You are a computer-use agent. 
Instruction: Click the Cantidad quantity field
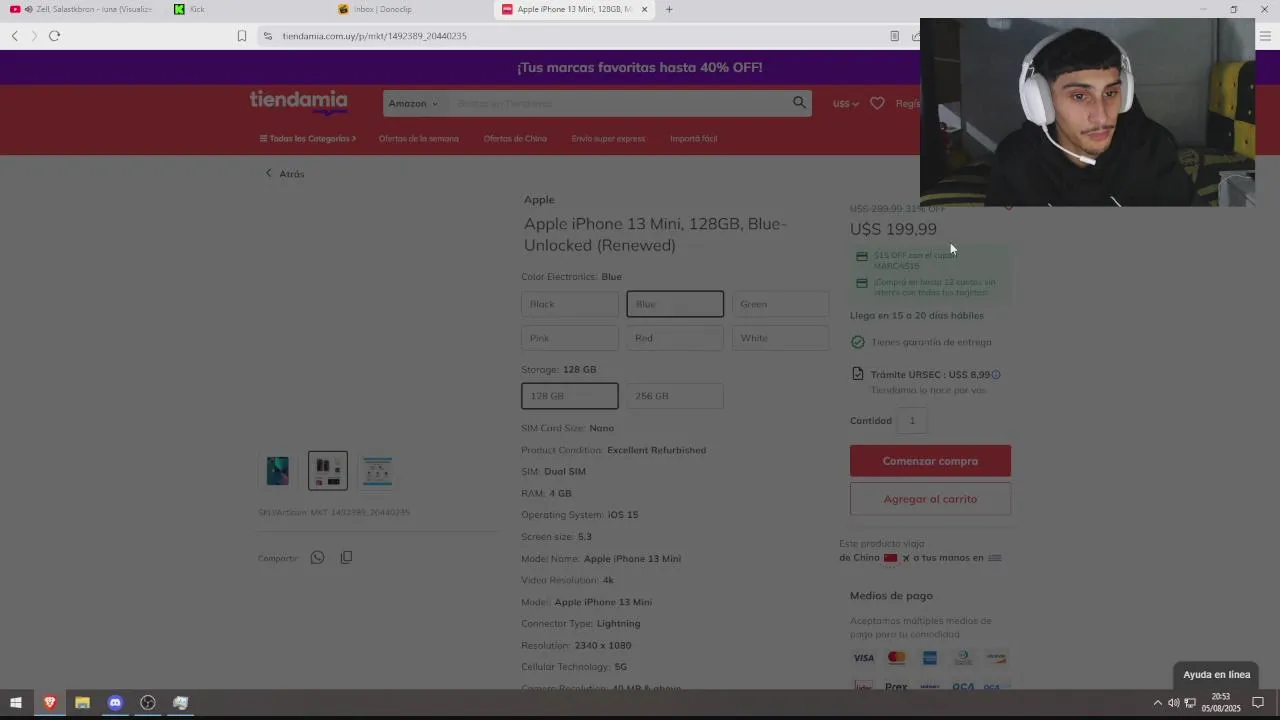pyautogui.click(x=912, y=421)
